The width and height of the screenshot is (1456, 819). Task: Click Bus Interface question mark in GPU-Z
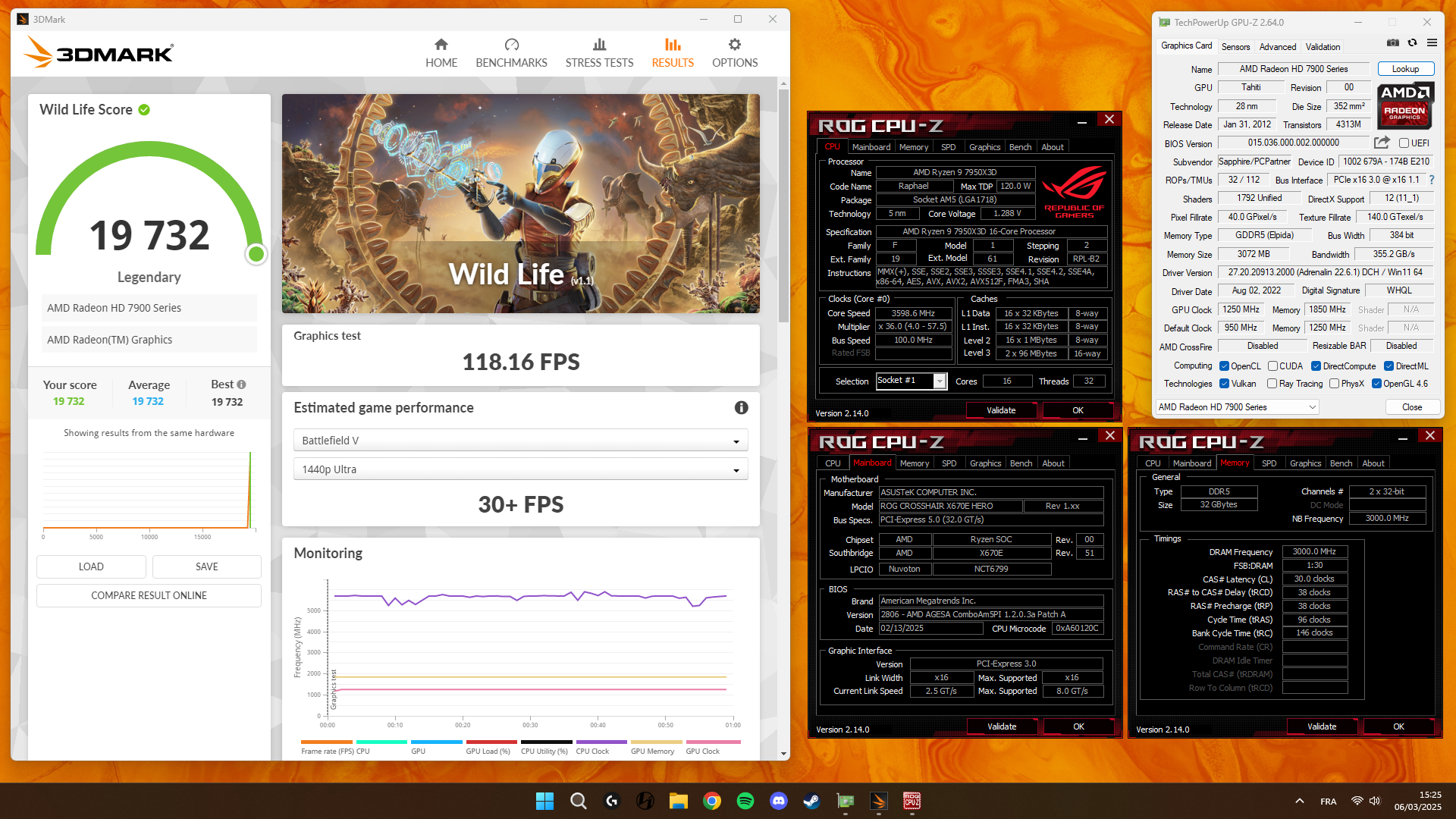pos(1432,180)
